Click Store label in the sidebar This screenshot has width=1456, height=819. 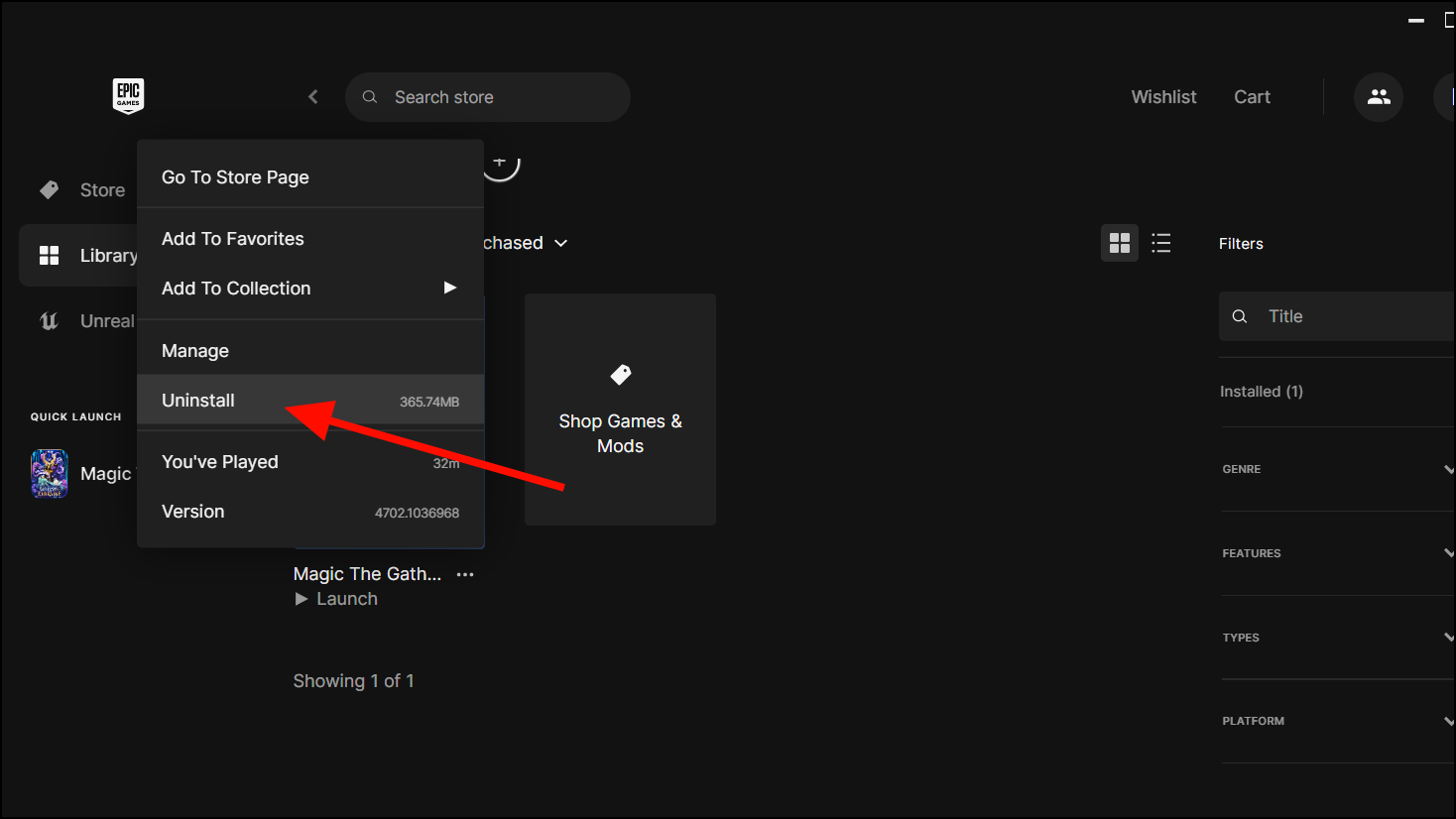tap(102, 190)
